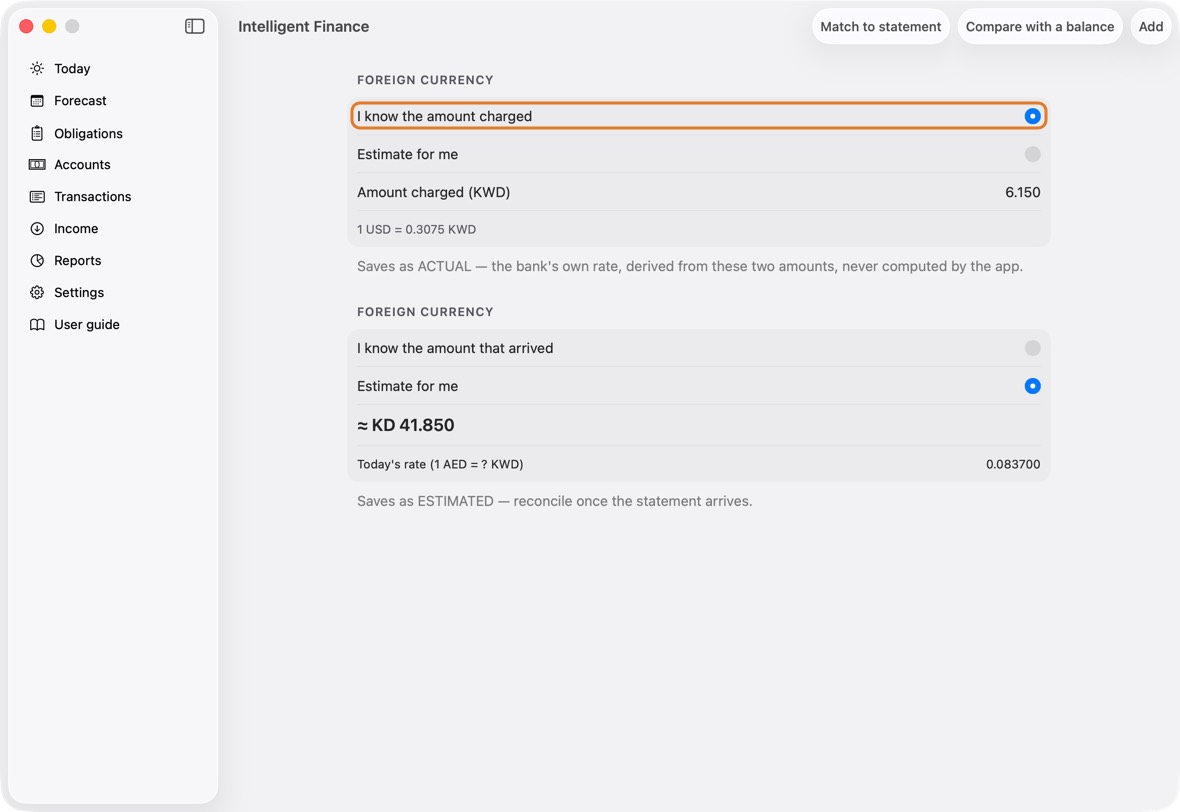Open the Transactions list icon
Image resolution: width=1180 pixels, height=812 pixels.
pyautogui.click(x=37, y=196)
